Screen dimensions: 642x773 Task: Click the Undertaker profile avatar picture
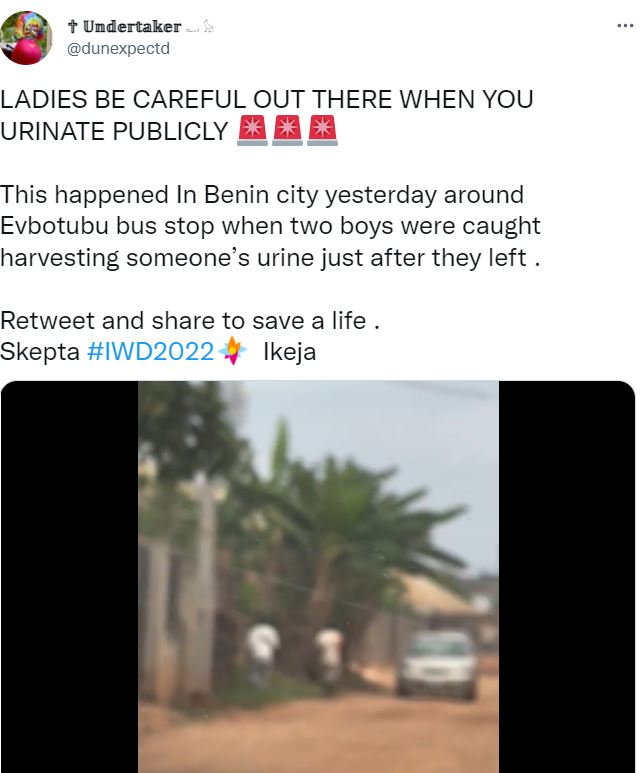pyautogui.click(x=28, y=38)
